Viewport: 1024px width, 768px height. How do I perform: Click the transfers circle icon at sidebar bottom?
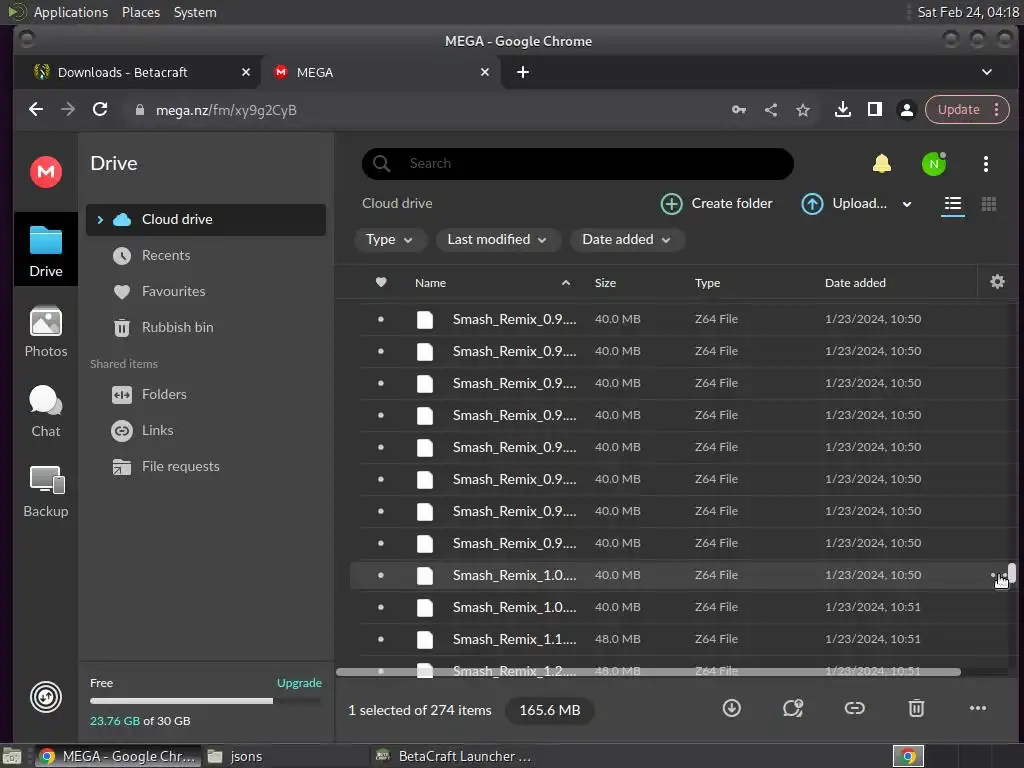(x=46, y=697)
